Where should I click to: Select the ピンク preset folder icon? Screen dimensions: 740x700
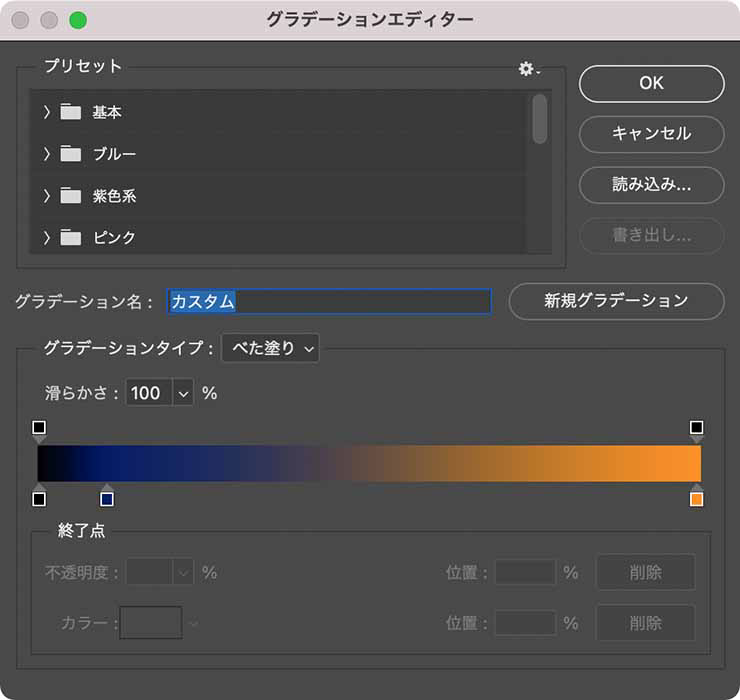(70, 238)
